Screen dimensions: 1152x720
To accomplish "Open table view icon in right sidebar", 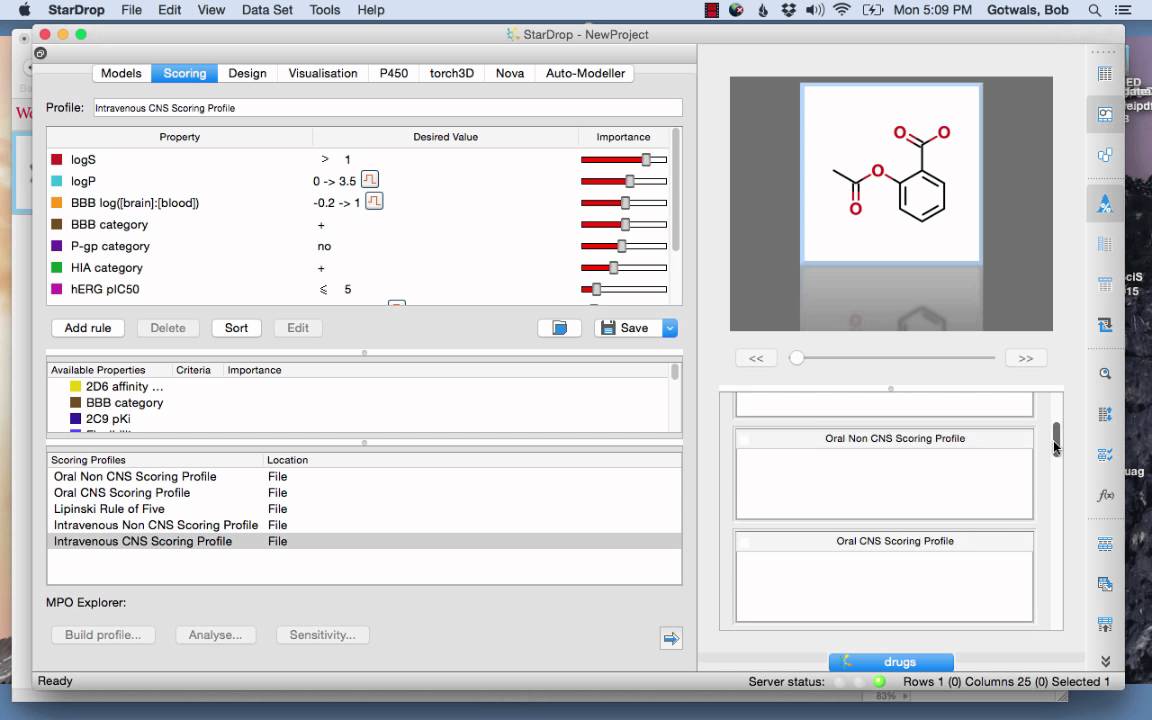I will (1104, 73).
